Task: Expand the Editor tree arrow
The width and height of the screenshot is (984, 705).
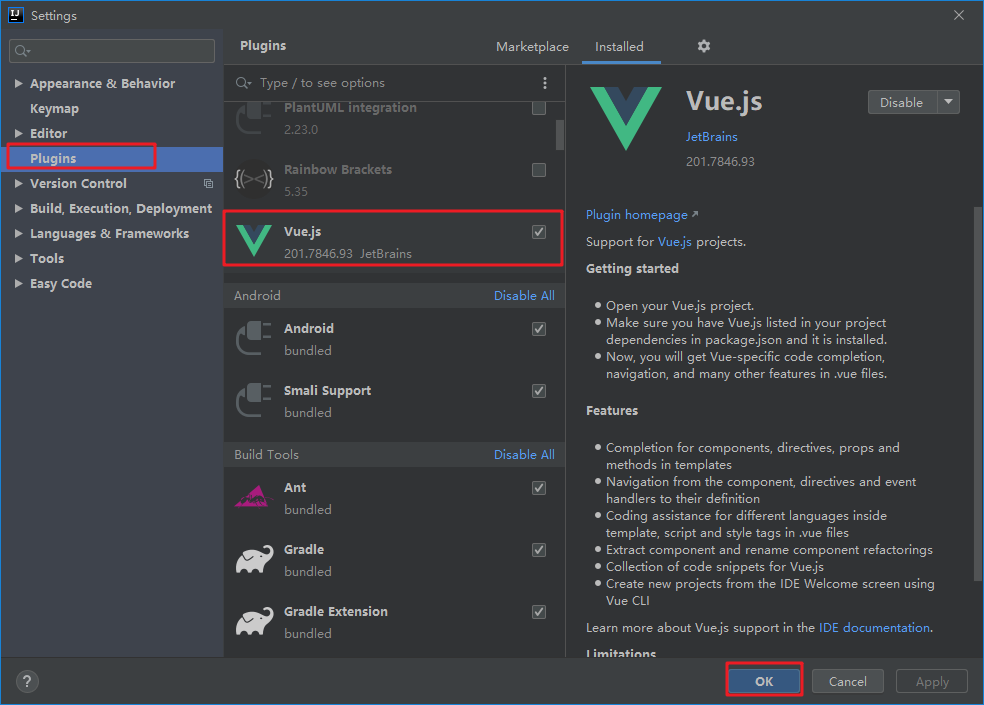Action: click(19, 133)
